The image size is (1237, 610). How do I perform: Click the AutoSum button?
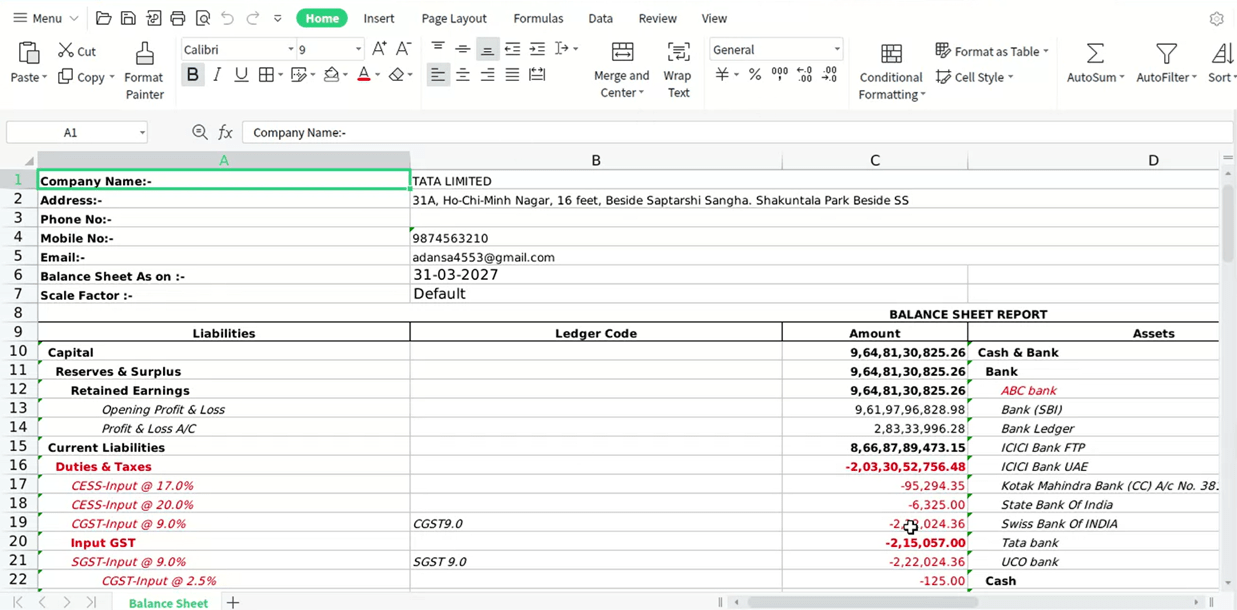click(x=1095, y=63)
